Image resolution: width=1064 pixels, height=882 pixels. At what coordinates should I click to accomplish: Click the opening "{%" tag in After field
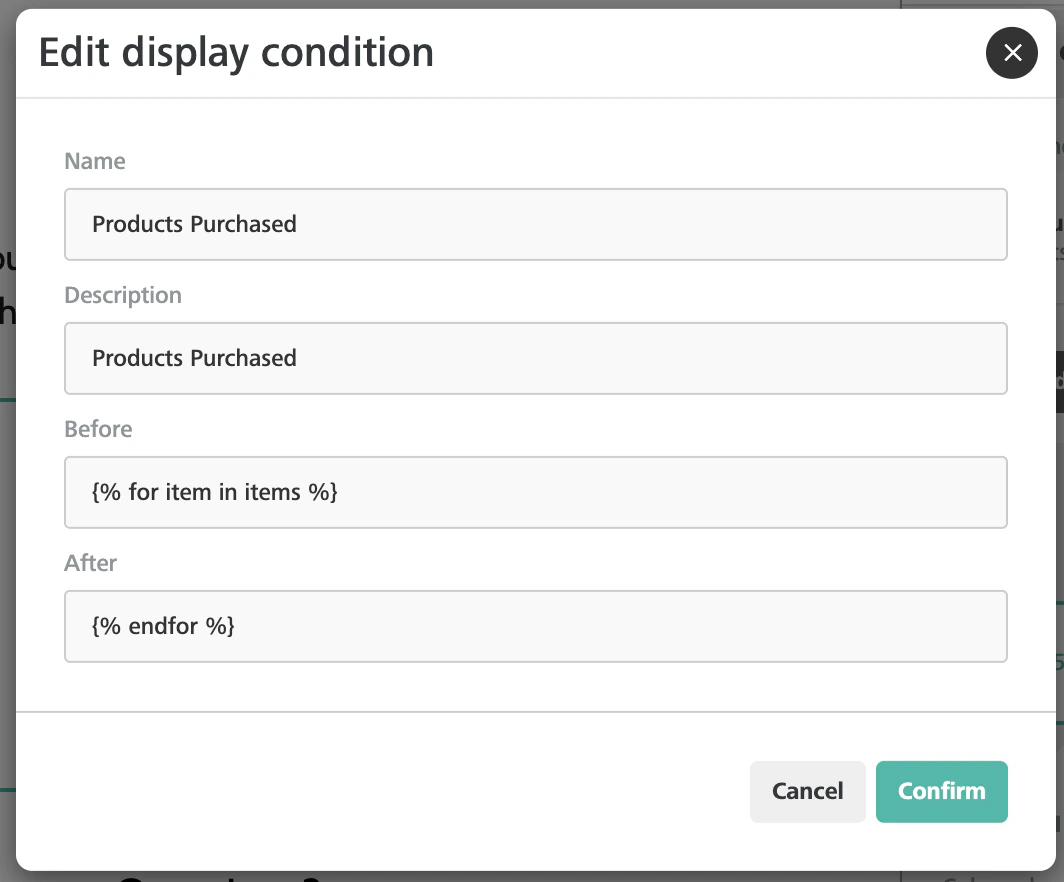(x=106, y=626)
